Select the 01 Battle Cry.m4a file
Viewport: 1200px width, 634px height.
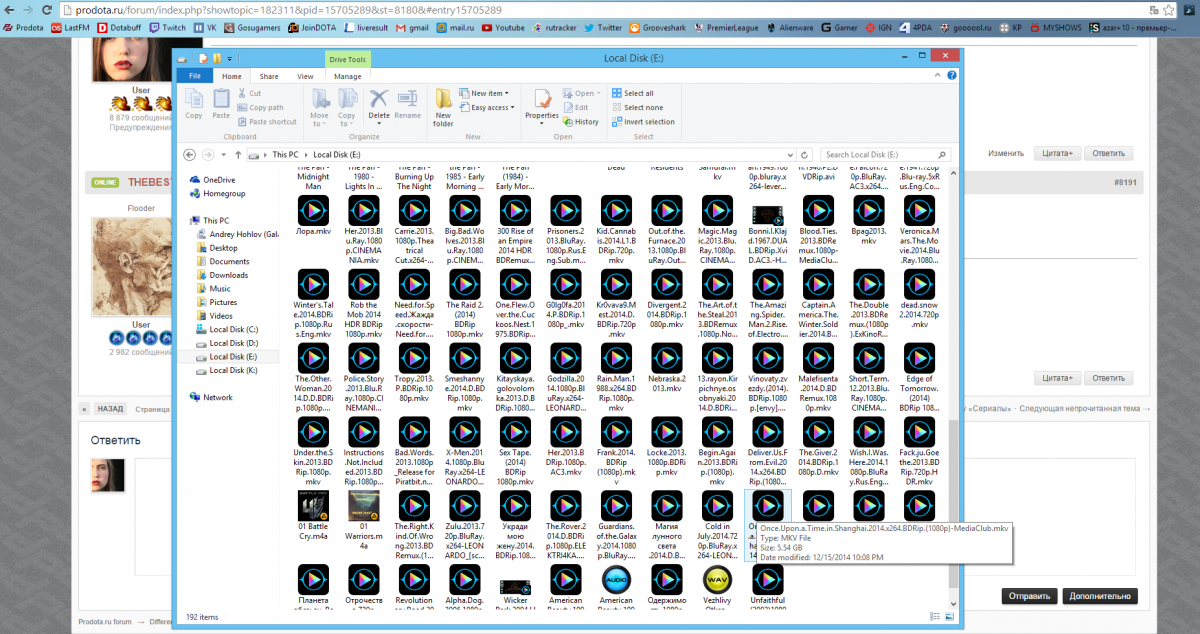(315, 515)
